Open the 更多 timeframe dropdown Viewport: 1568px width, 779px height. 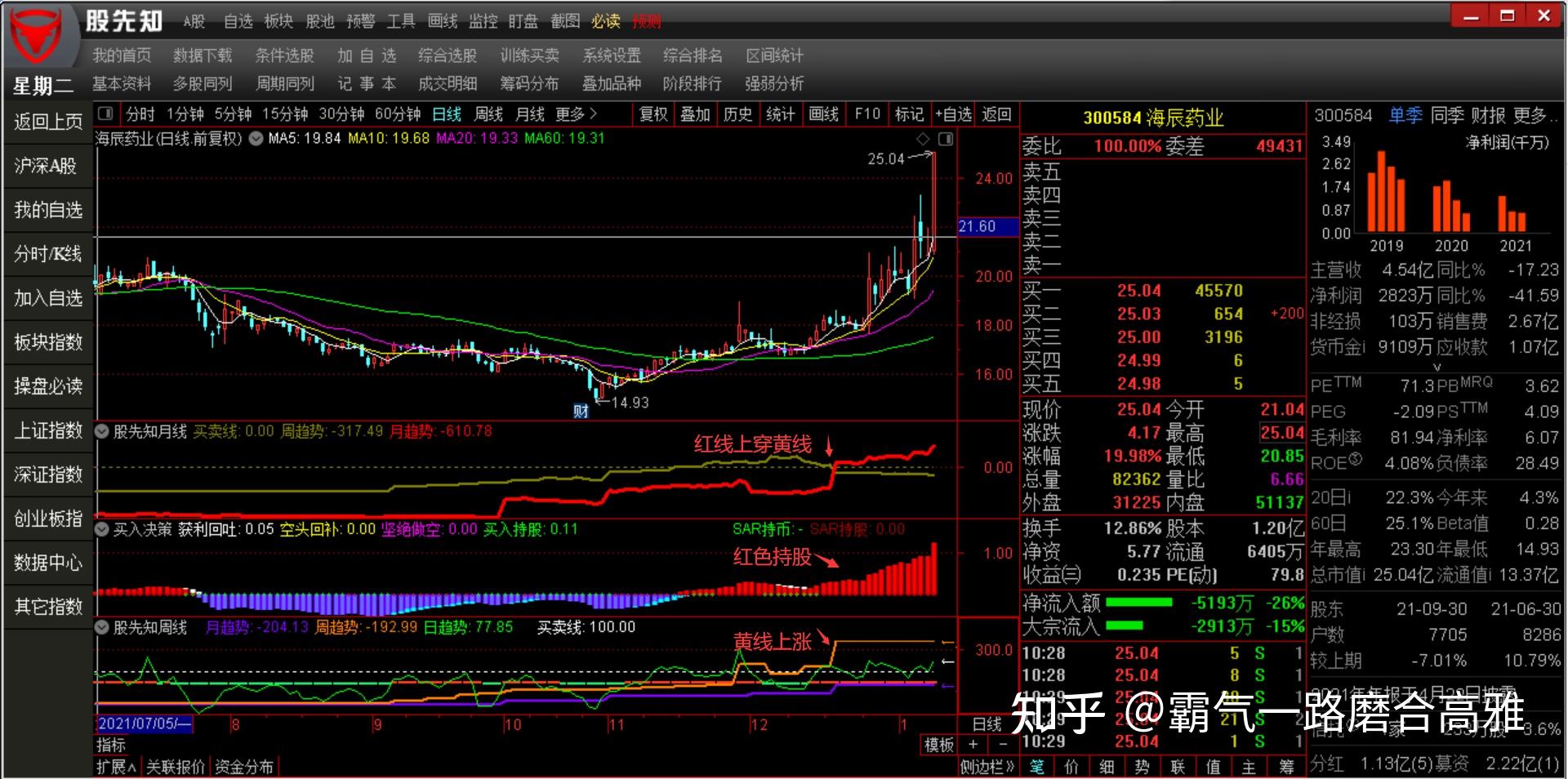[577, 114]
